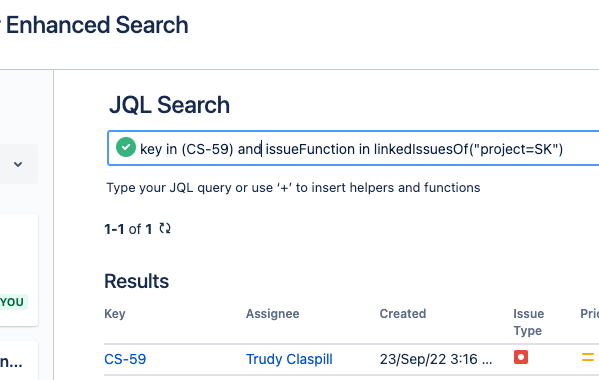Click the green JQL validation checkmark icon
This screenshot has width=599, height=380.
tap(126, 147)
